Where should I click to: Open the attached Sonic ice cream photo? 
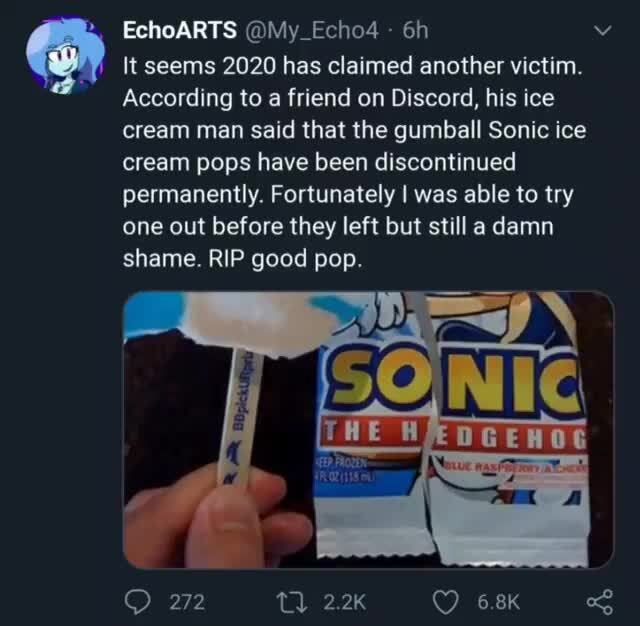[368, 430]
